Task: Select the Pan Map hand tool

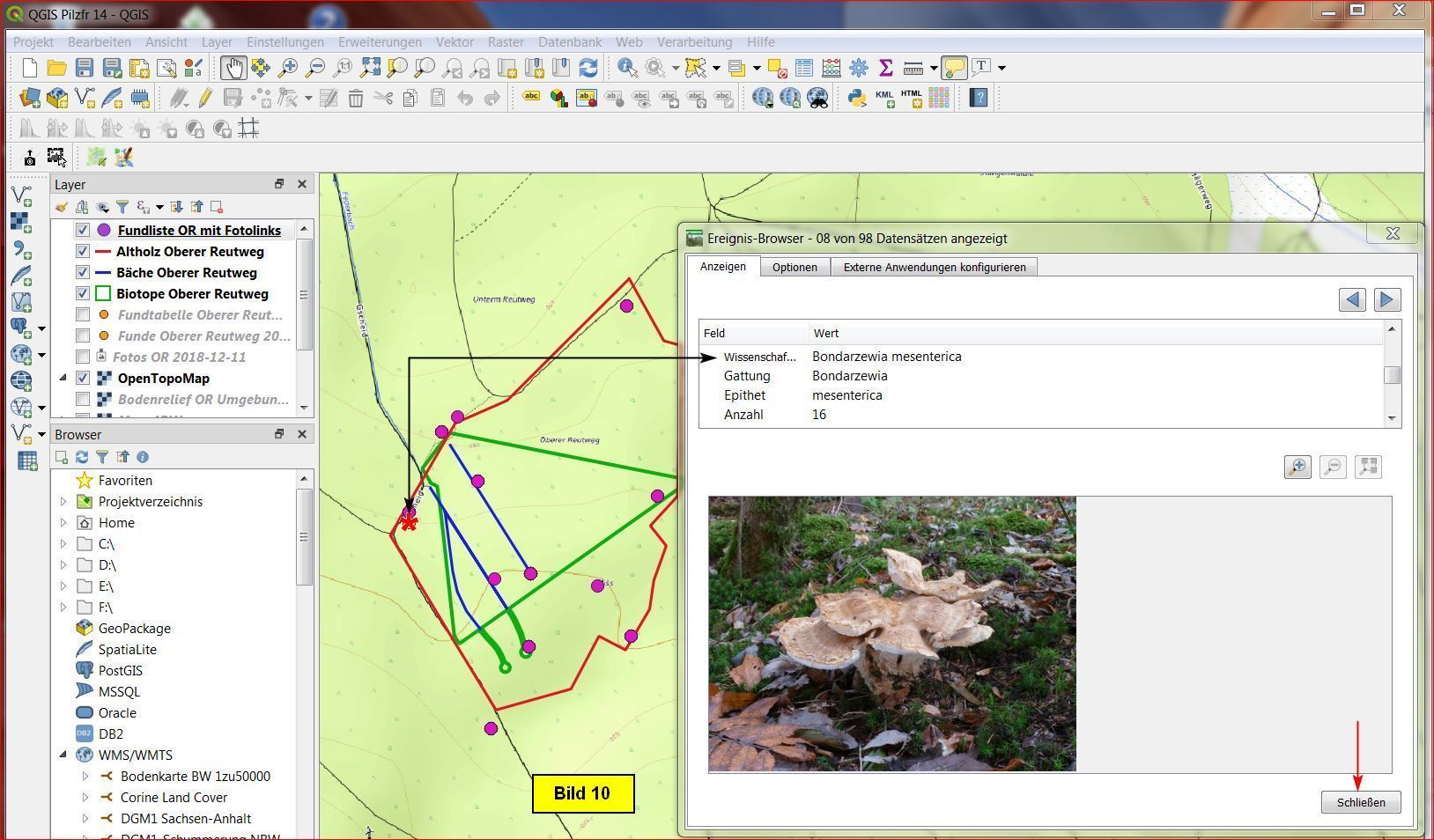Action: [233, 68]
